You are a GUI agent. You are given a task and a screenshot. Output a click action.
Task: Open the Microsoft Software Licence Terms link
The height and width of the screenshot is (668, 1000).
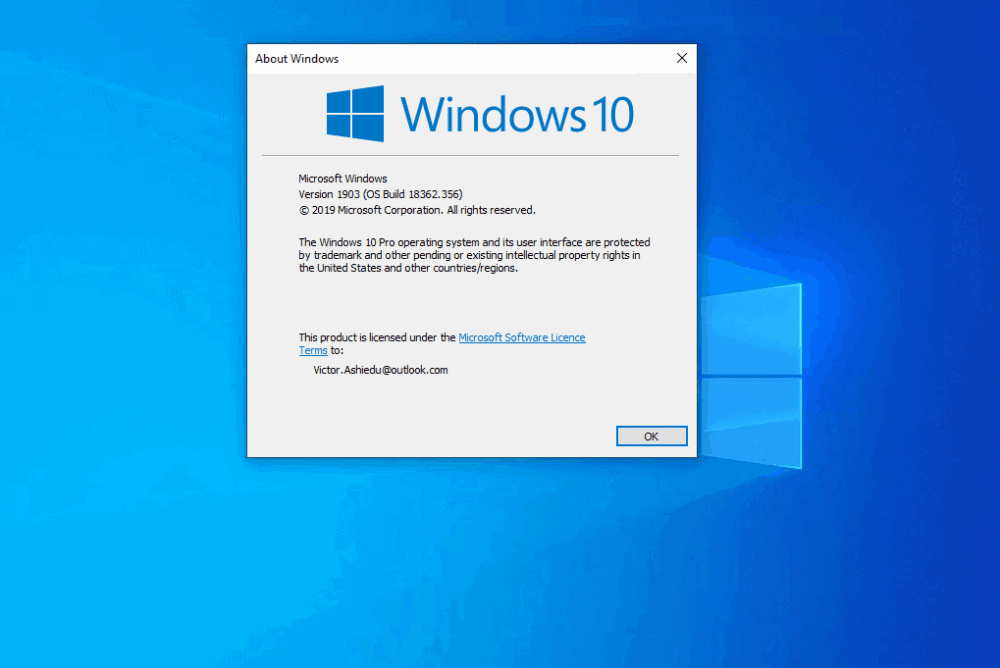coord(521,337)
